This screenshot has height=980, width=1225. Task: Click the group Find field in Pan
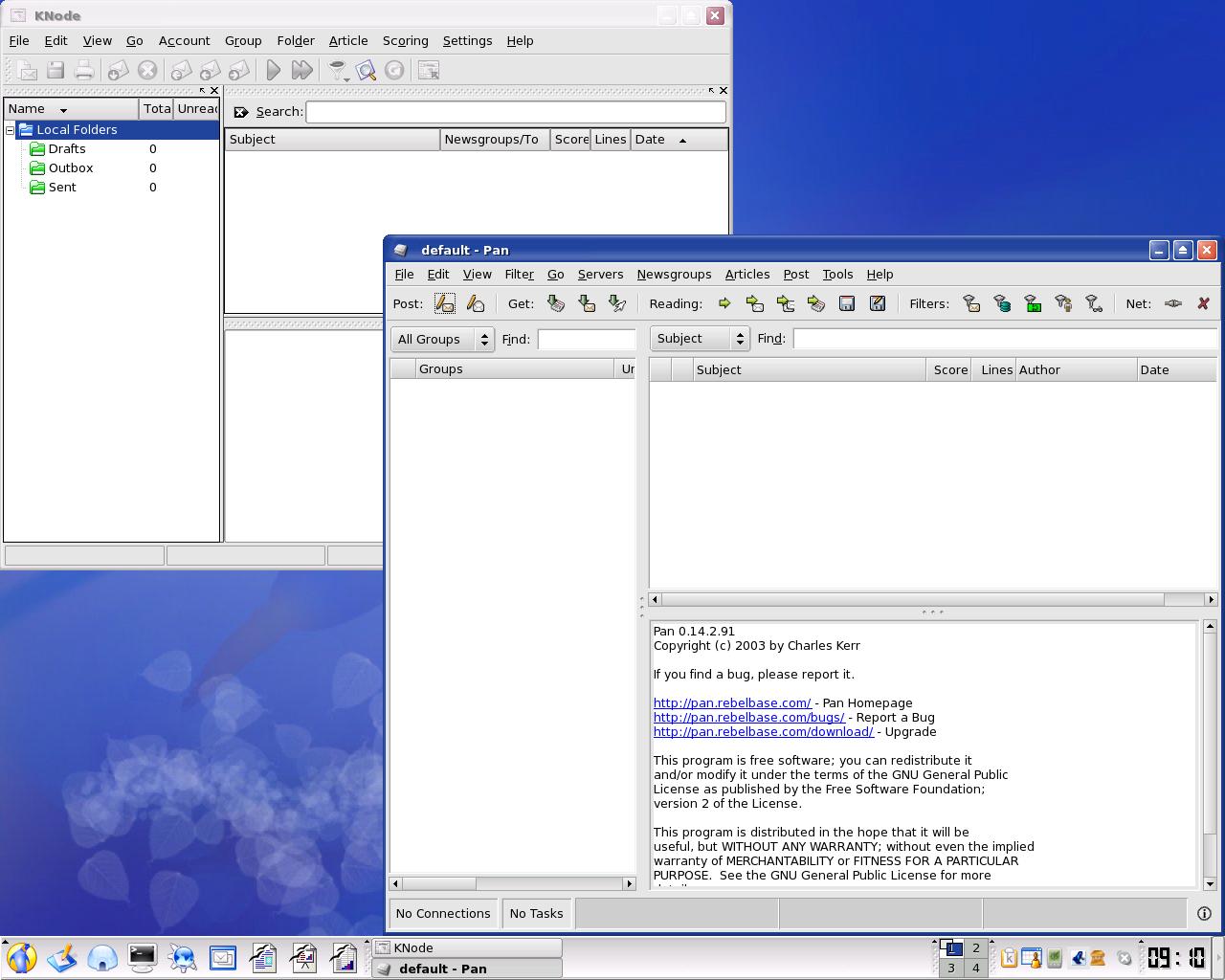click(x=587, y=339)
